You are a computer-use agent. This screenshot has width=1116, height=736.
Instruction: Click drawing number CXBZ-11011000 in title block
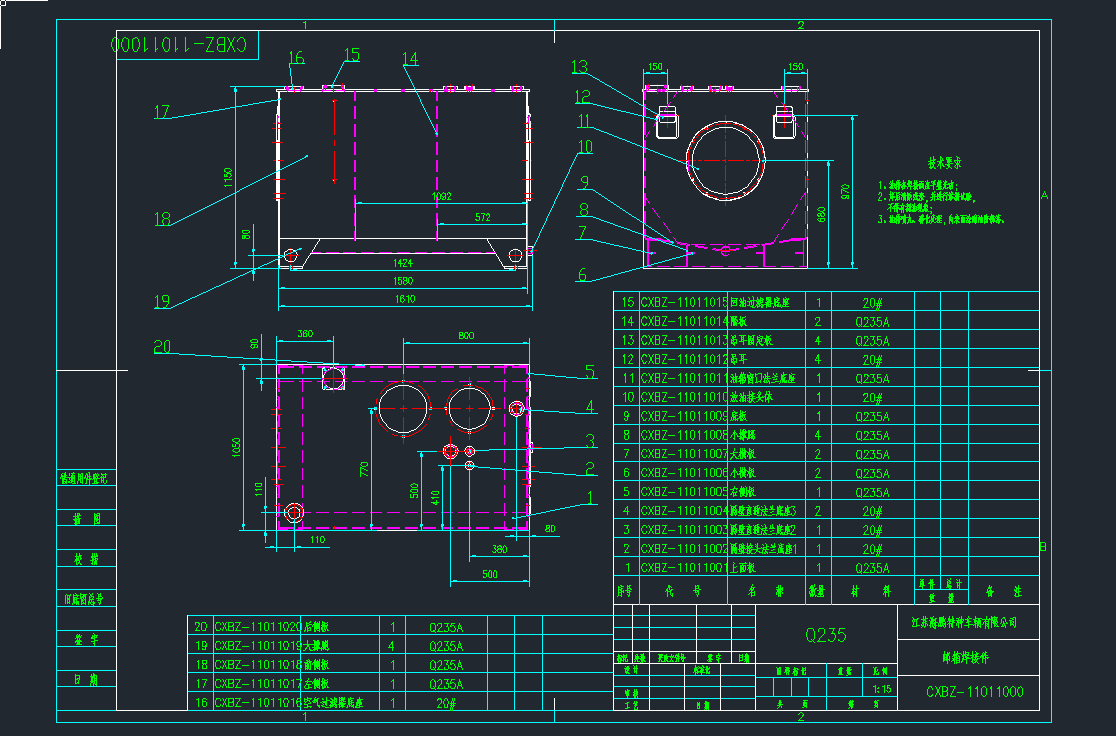(974, 692)
